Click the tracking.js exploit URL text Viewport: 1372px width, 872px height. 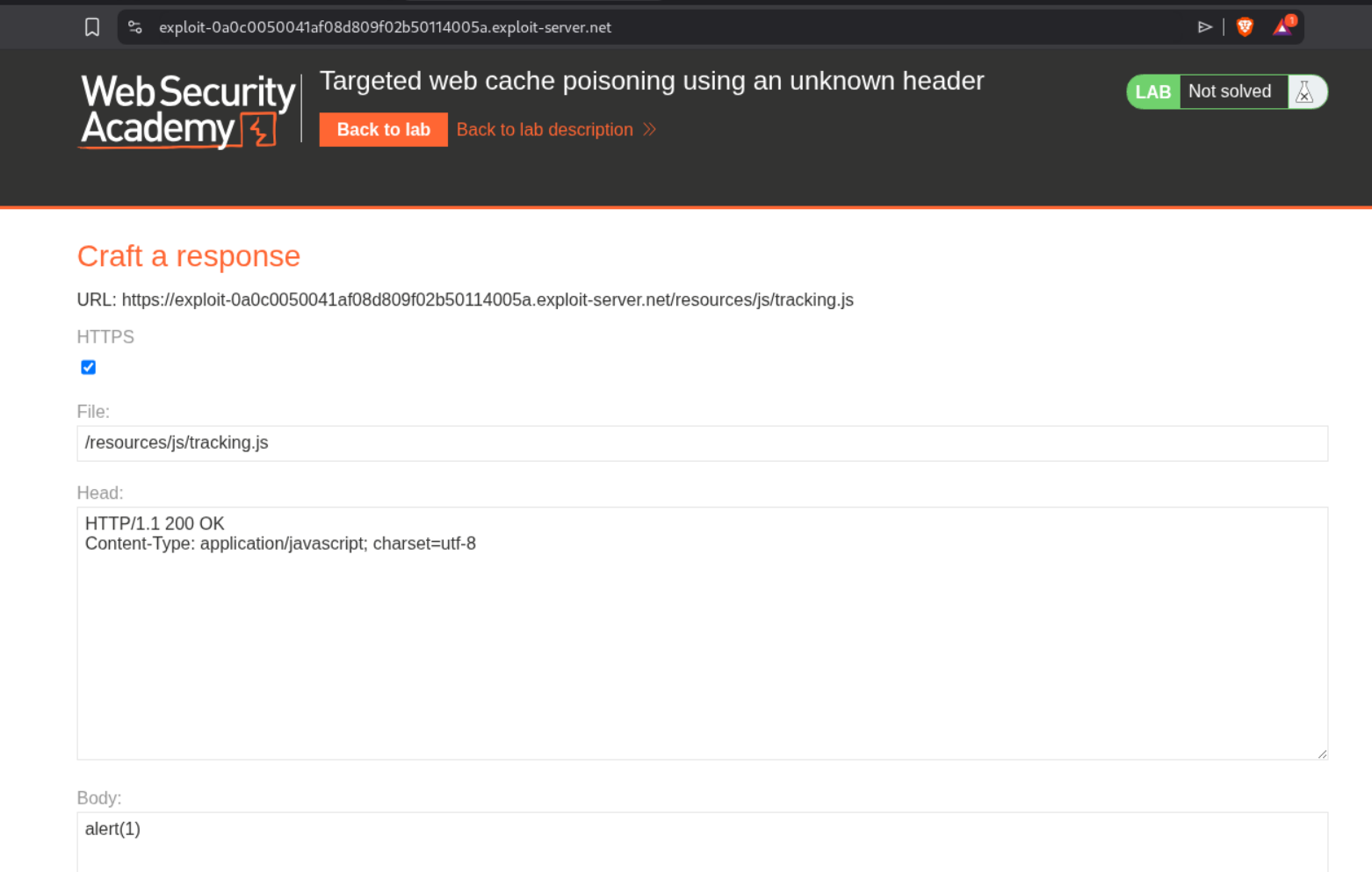(x=487, y=300)
